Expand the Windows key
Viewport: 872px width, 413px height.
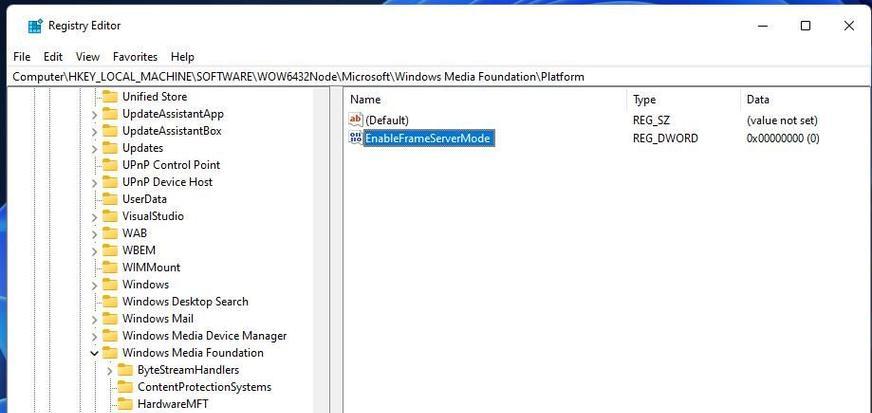pos(95,285)
